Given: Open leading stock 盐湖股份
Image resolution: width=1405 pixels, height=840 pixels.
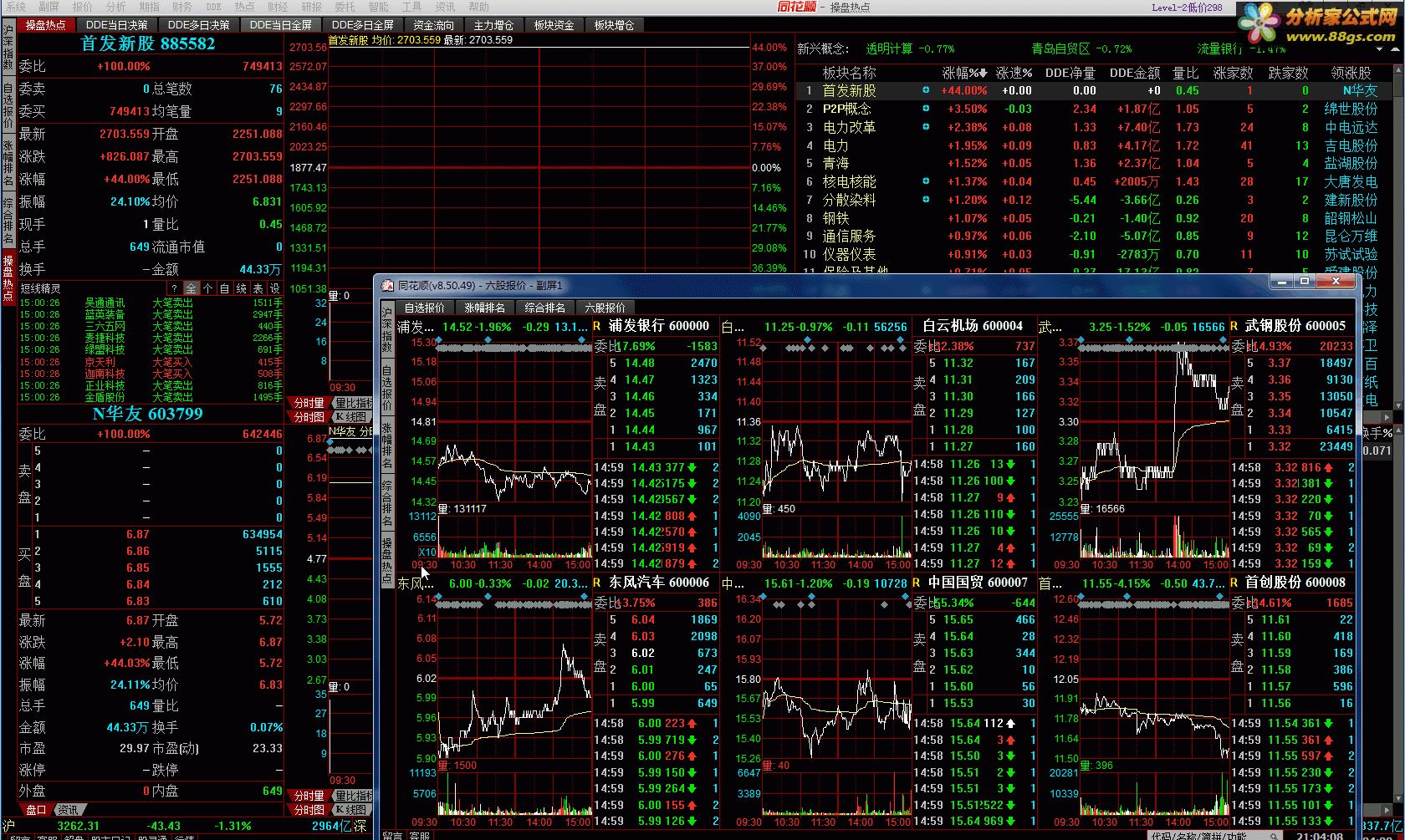Looking at the screenshot, I should point(1351,163).
